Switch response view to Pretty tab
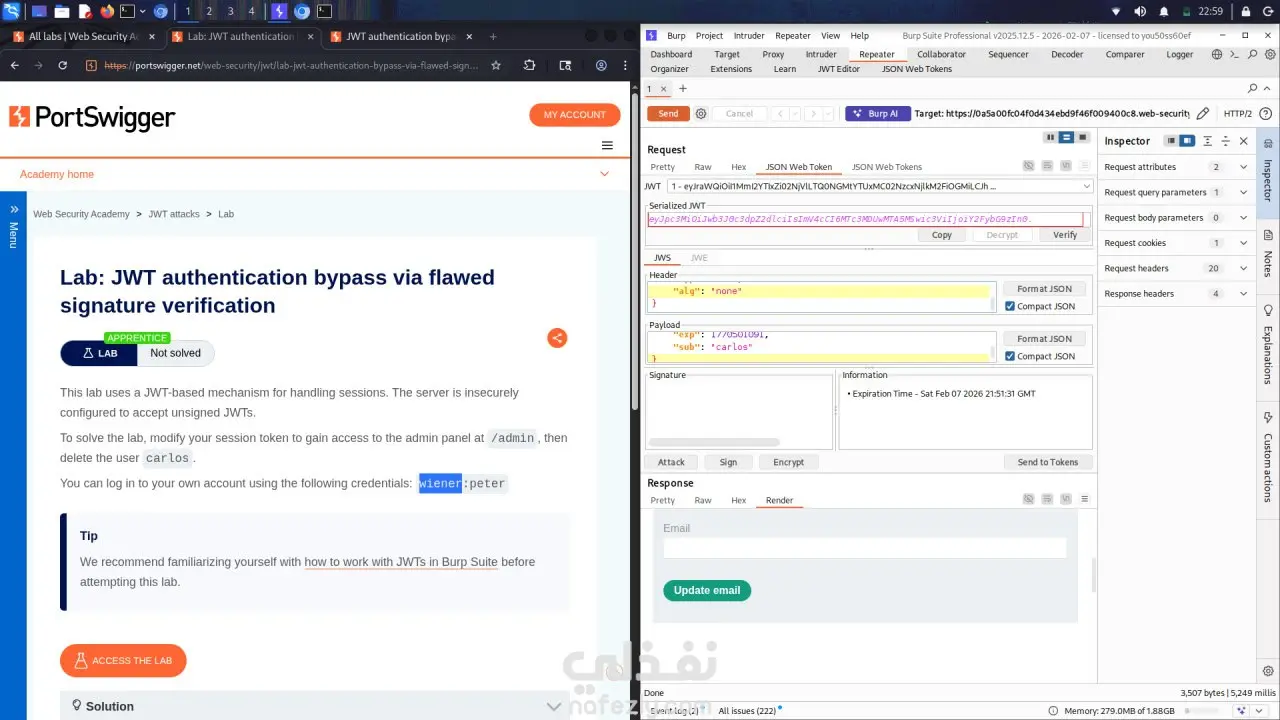This screenshot has width=1280, height=720. [x=662, y=500]
